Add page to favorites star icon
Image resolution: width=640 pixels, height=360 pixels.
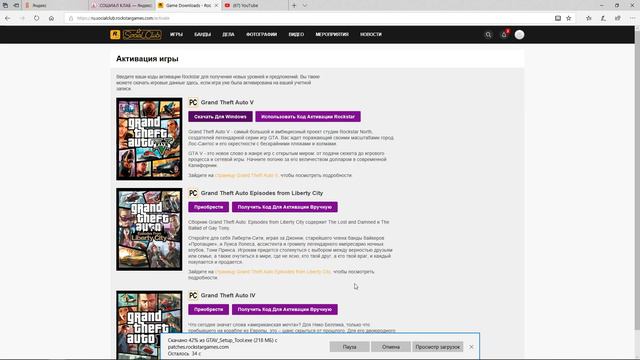tap(569, 18)
